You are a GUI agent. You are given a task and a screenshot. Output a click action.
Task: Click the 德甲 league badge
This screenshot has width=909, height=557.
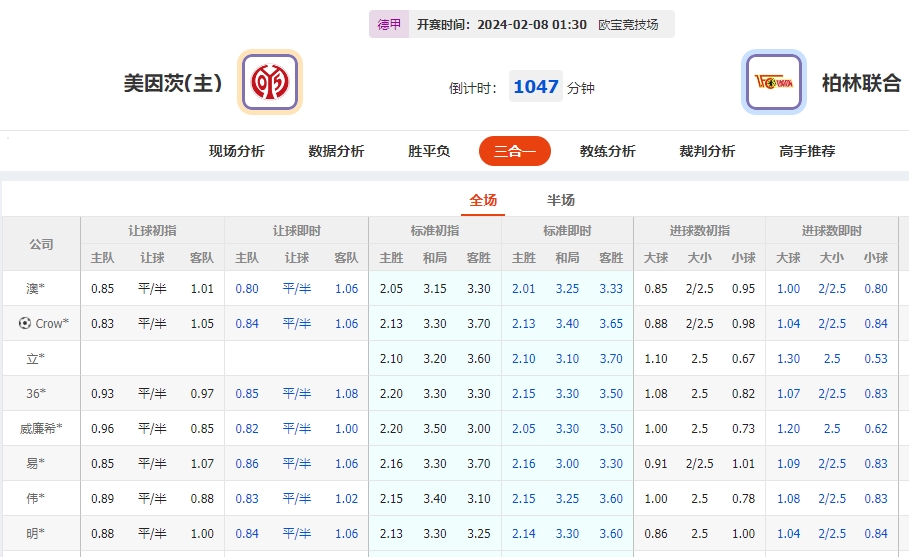(389, 24)
